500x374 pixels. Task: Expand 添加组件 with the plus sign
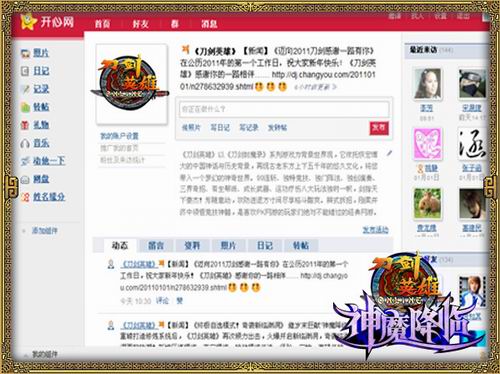24,231
